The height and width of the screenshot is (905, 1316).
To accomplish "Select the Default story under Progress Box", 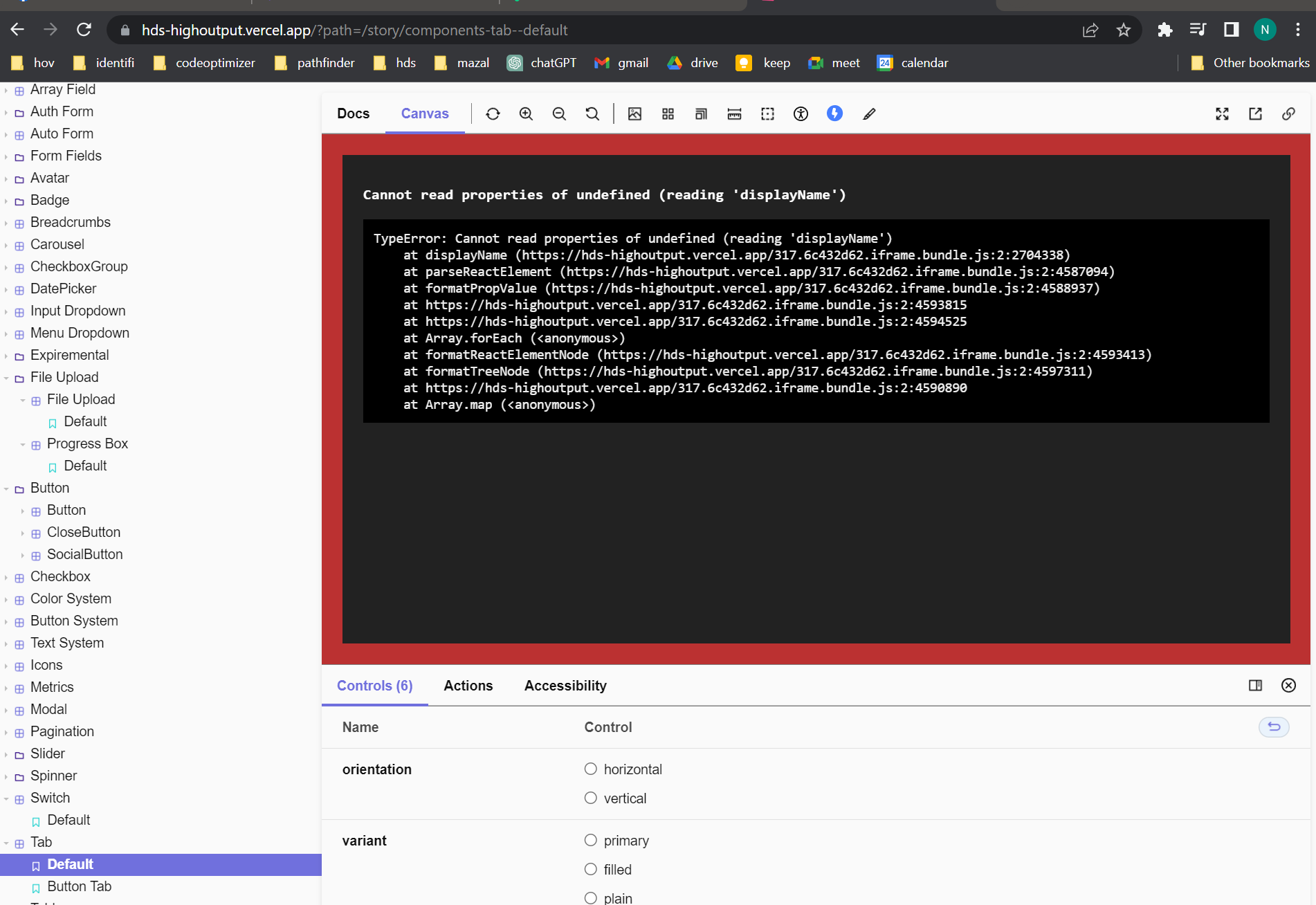I will click(85, 466).
